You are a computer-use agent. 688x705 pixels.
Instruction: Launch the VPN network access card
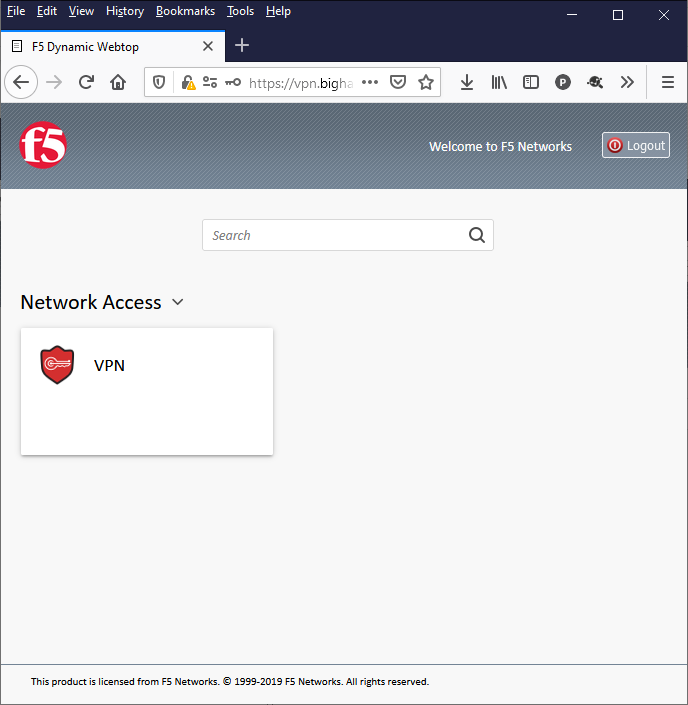pyautogui.click(x=147, y=391)
